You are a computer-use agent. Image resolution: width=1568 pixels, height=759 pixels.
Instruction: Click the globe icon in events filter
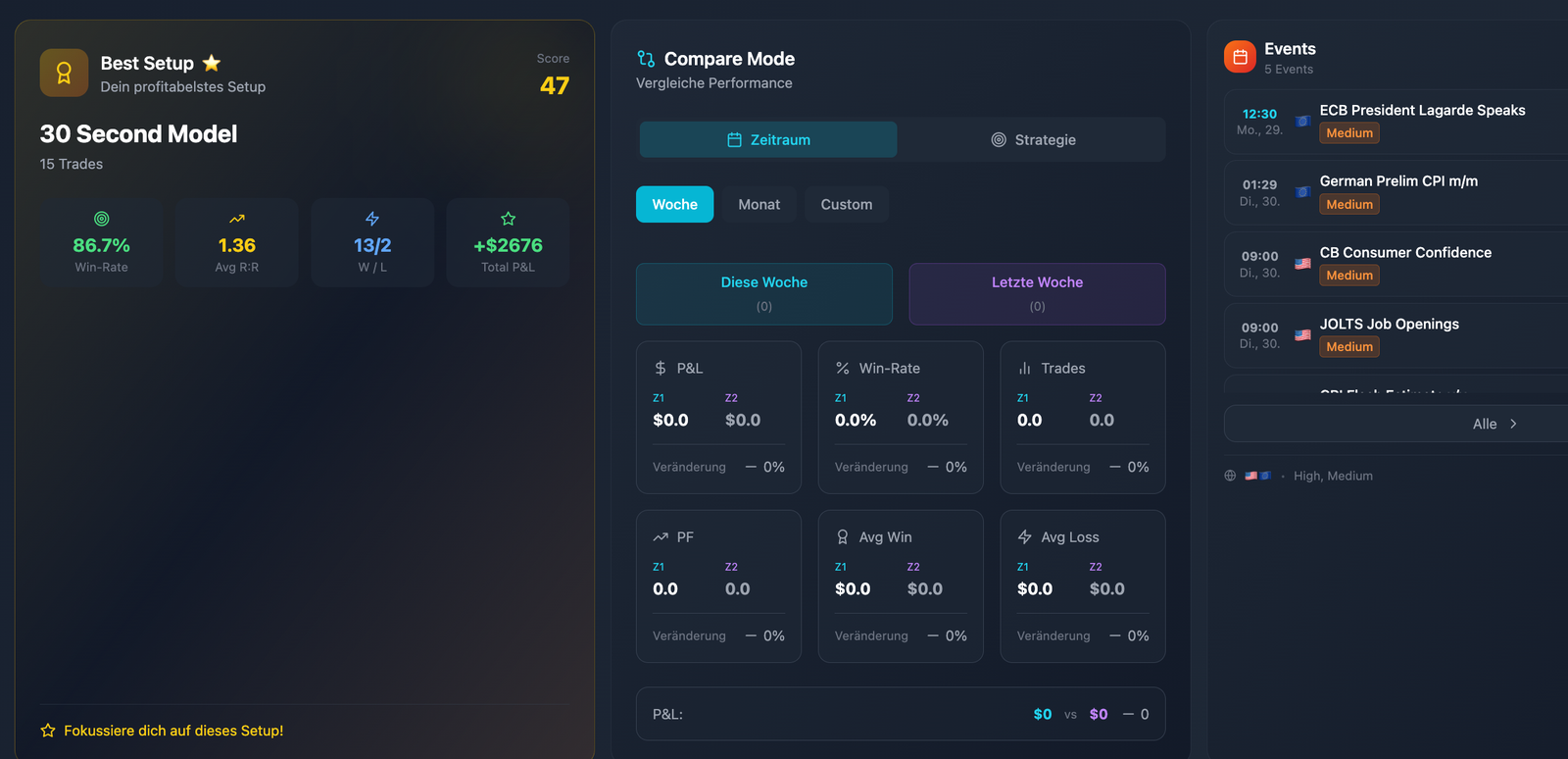click(1230, 476)
